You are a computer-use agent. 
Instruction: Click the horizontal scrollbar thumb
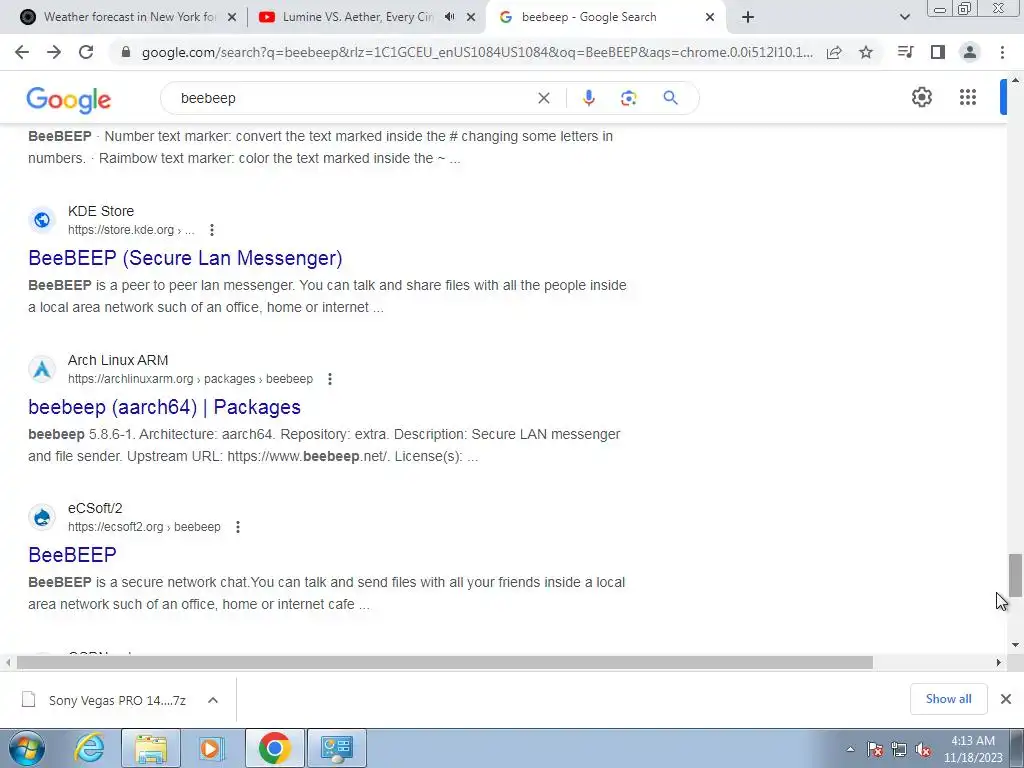pyautogui.click(x=444, y=662)
